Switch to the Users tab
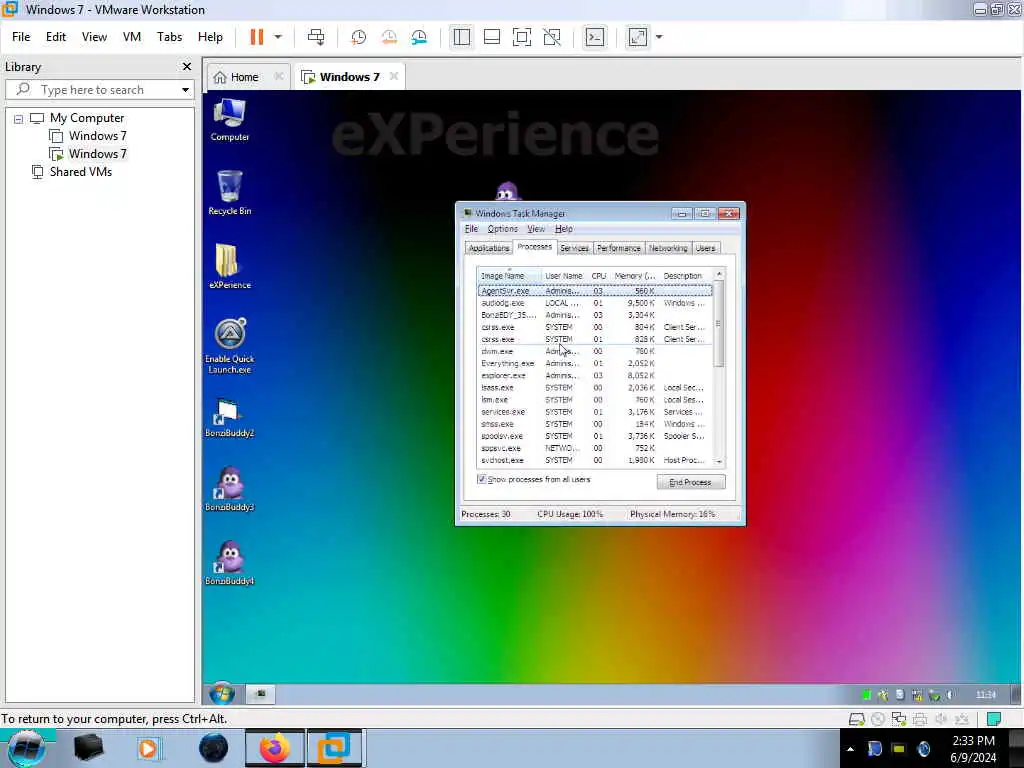Screen dimensions: 1024x768 pyautogui.click(x=705, y=248)
